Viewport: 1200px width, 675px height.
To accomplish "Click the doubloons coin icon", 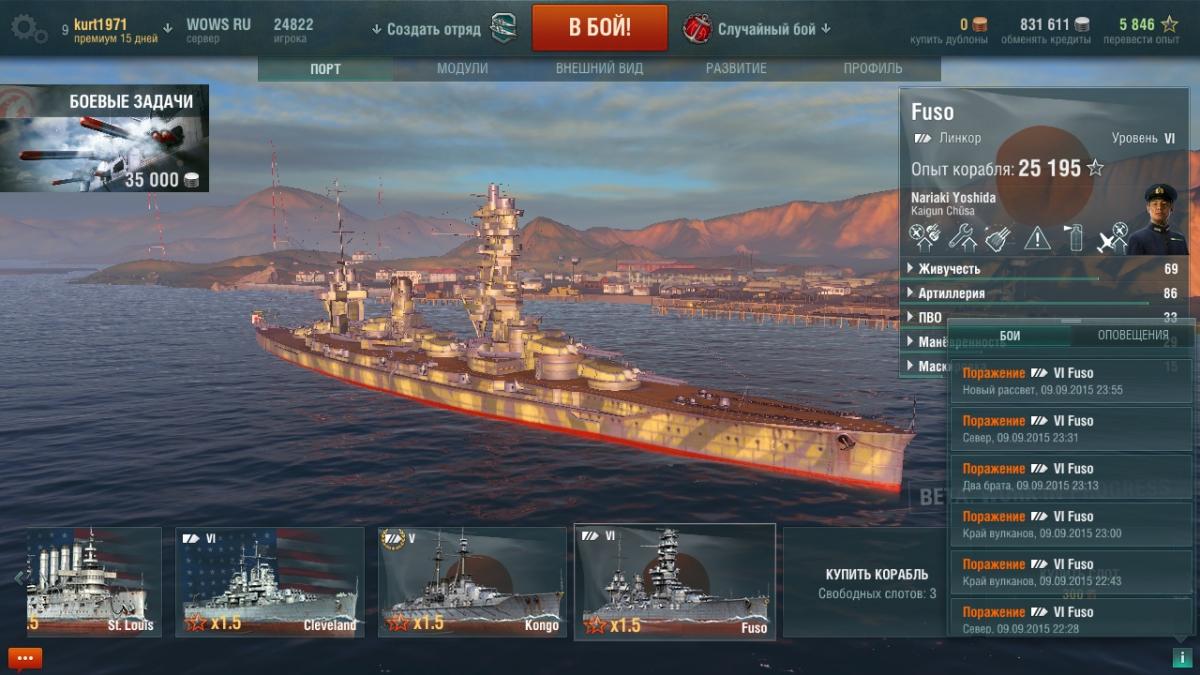I will [x=980, y=24].
